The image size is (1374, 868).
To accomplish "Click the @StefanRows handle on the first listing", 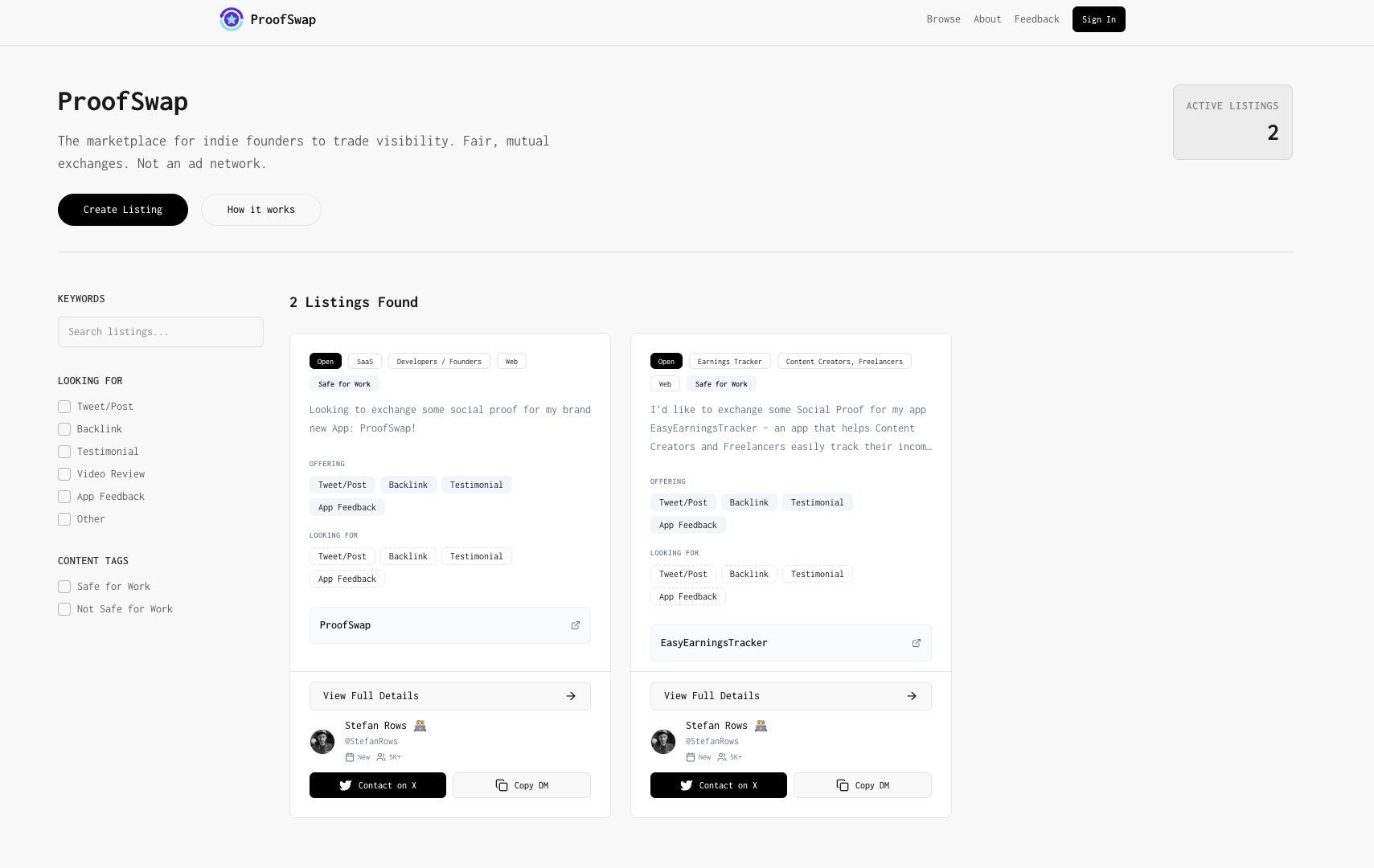I will click(x=371, y=741).
